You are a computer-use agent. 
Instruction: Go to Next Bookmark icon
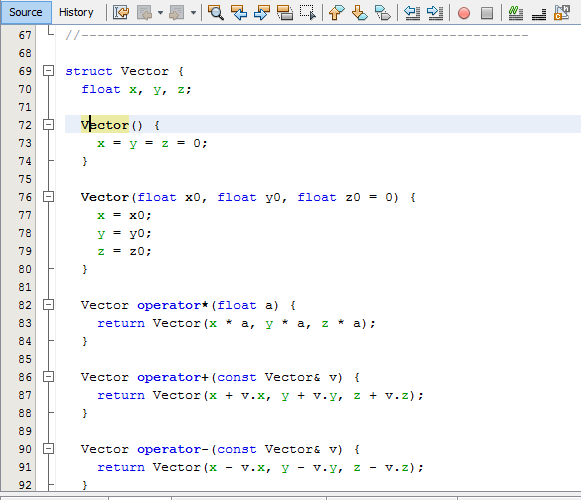click(359, 13)
